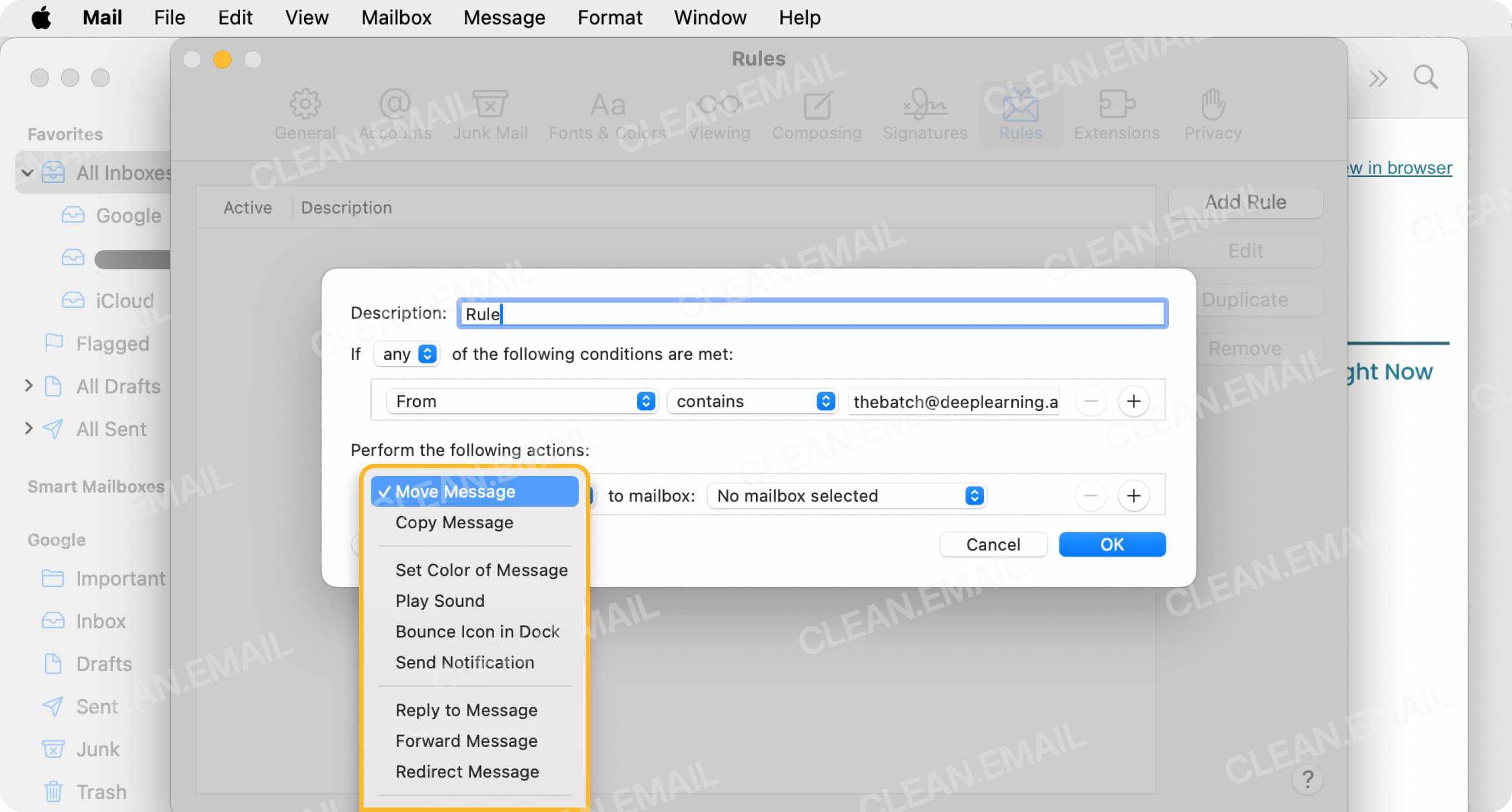This screenshot has height=812, width=1512.
Task: Click the minus button in condition row
Action: [1091, 401]
